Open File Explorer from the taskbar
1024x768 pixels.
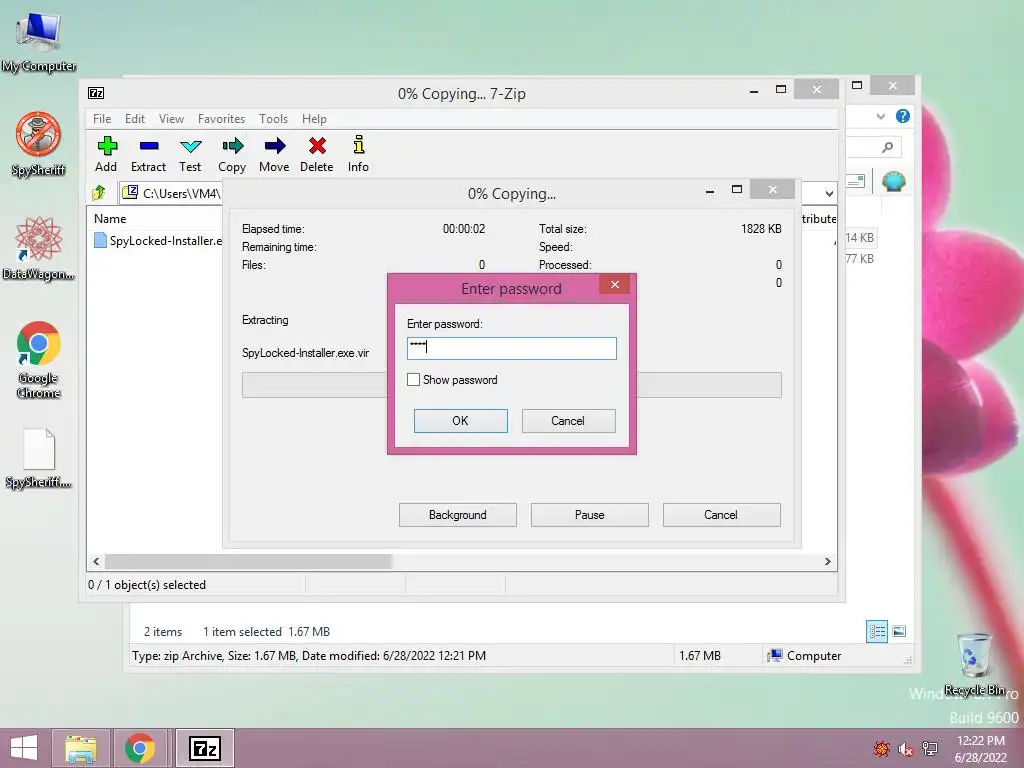(x=80, y=748)
